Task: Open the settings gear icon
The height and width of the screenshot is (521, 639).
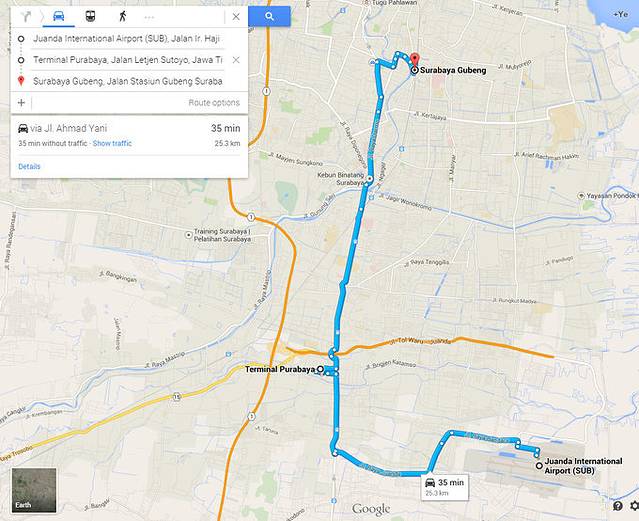Action: click(635, 506)
